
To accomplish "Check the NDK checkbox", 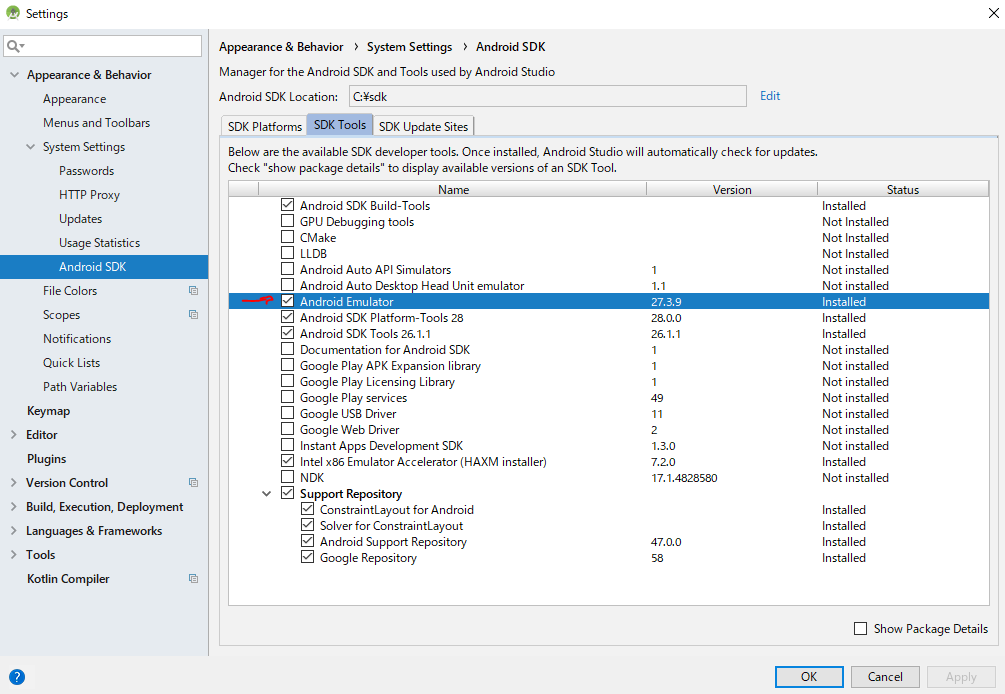I will point(287,477).
